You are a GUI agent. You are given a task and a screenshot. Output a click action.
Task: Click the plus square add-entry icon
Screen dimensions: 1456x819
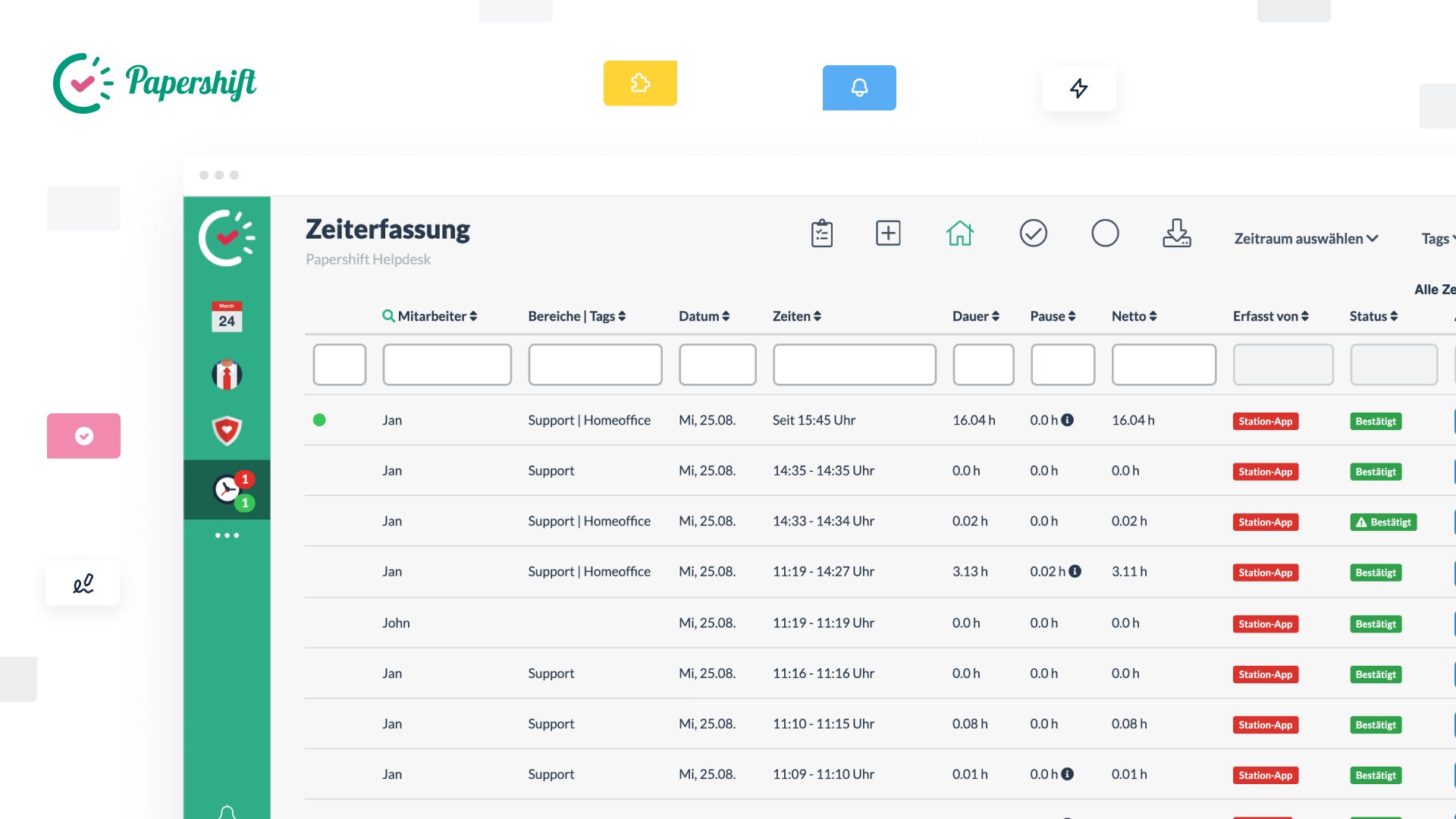coord(888,233)
